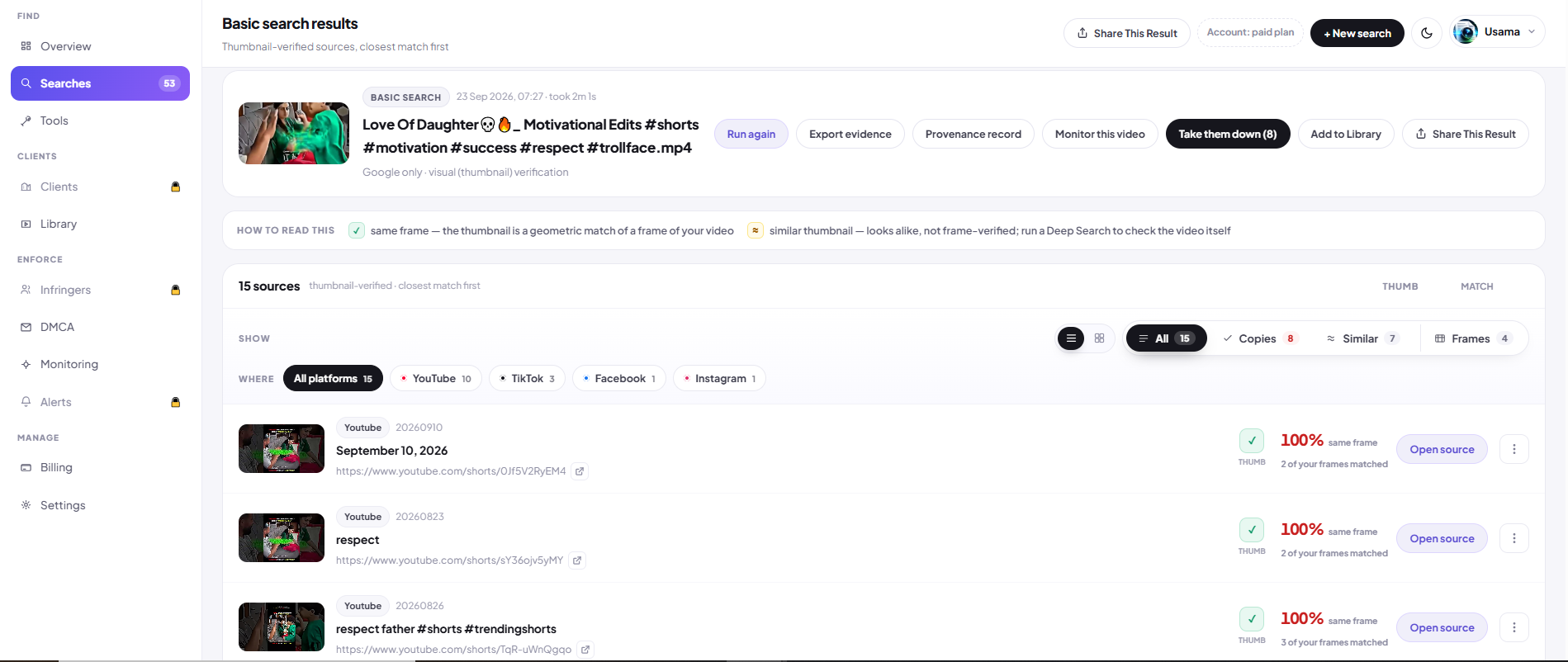Screen dimensions: 1568x662
Task: Open Monitoring in the sidebar
Action: (100, 364)
